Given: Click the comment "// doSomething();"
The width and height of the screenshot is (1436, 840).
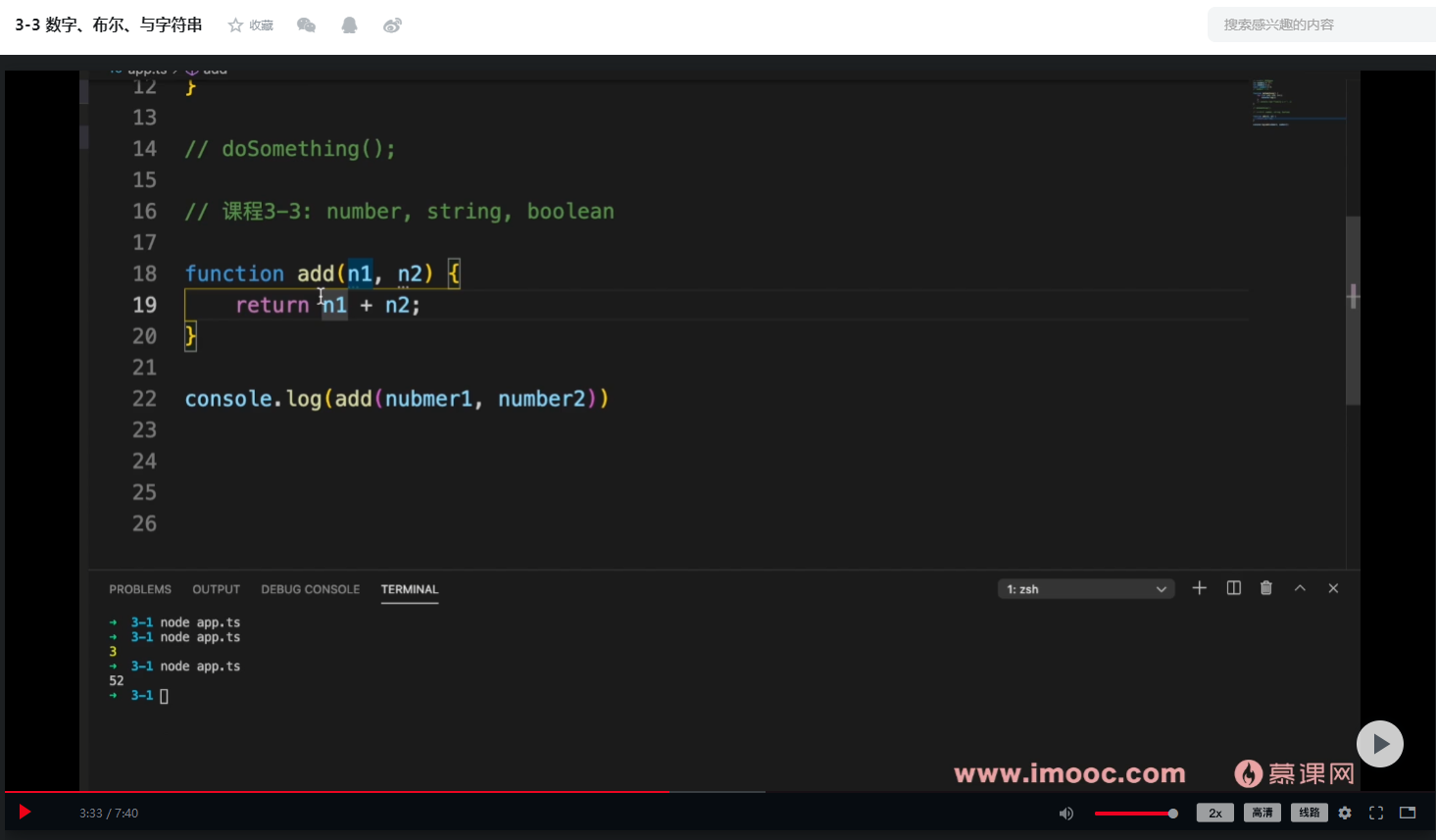Looking at the screenshot, I should [x=290, y=149].
